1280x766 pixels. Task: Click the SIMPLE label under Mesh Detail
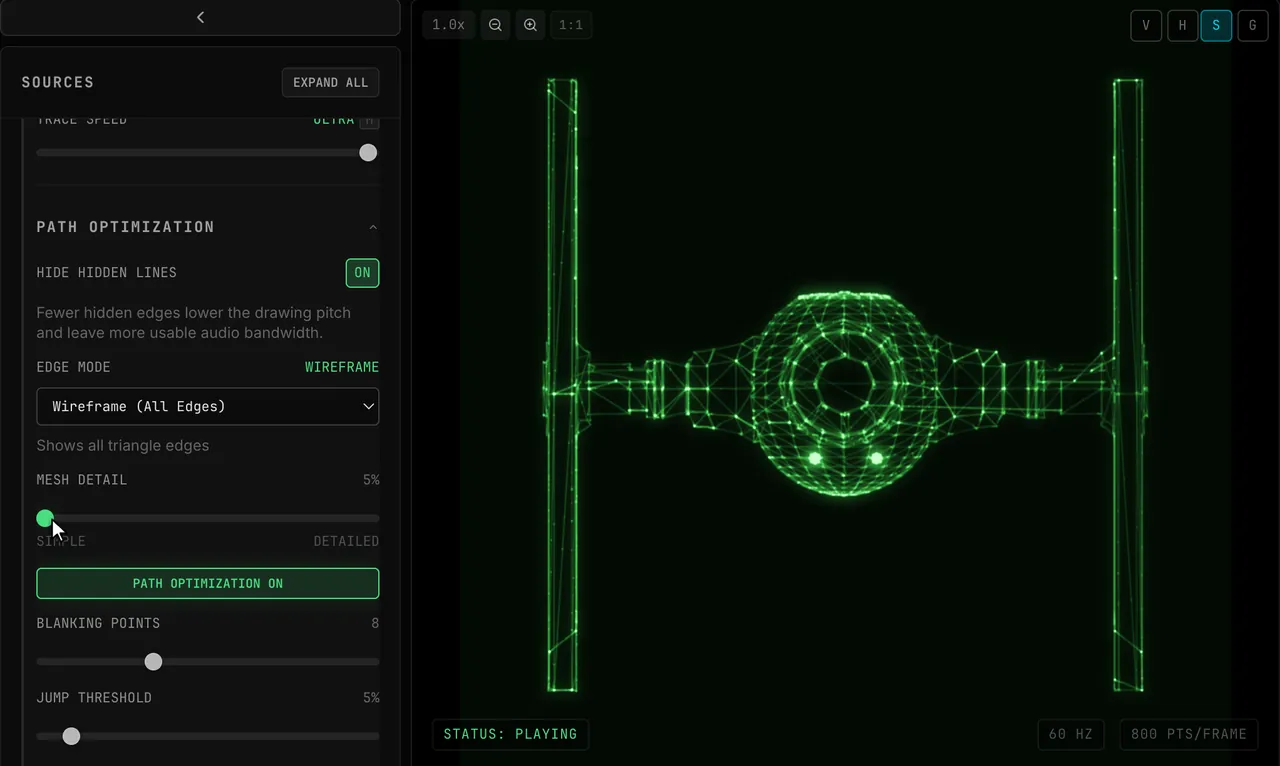pyautogui.click(x=61, y=541)
